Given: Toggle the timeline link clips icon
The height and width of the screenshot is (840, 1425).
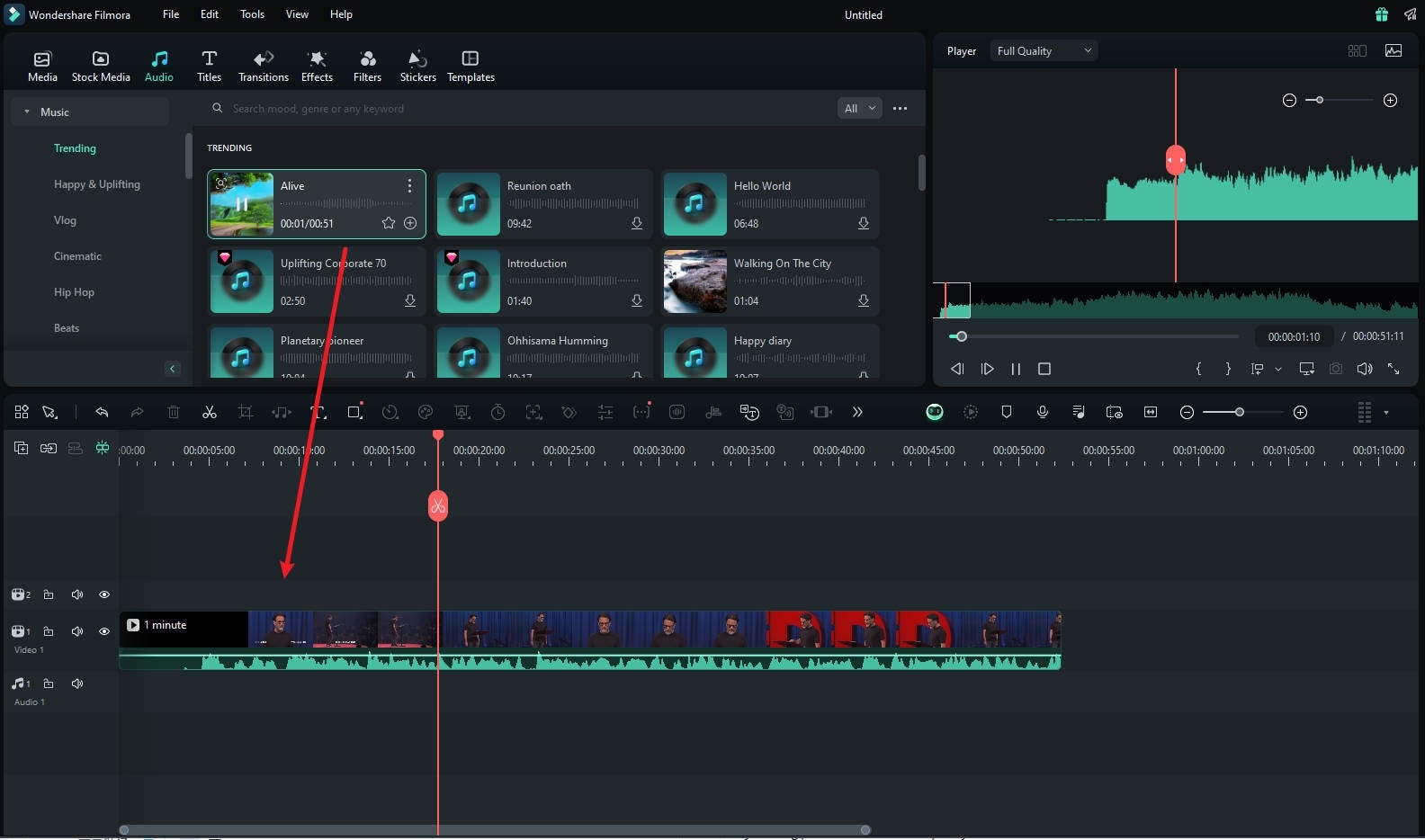Looking at the screenshot, I should 49,448.
